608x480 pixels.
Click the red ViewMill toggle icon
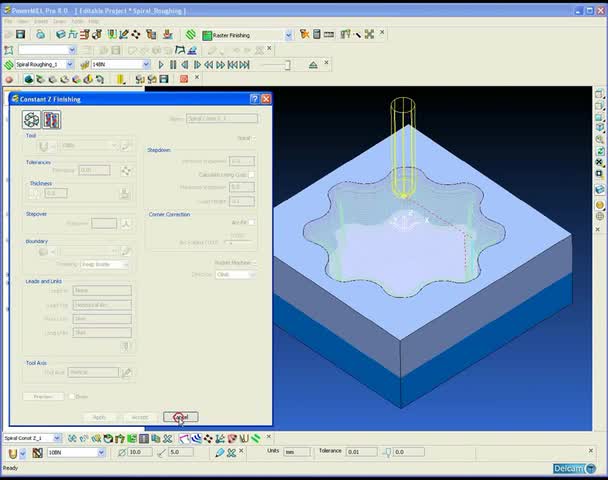click(9, 79)
